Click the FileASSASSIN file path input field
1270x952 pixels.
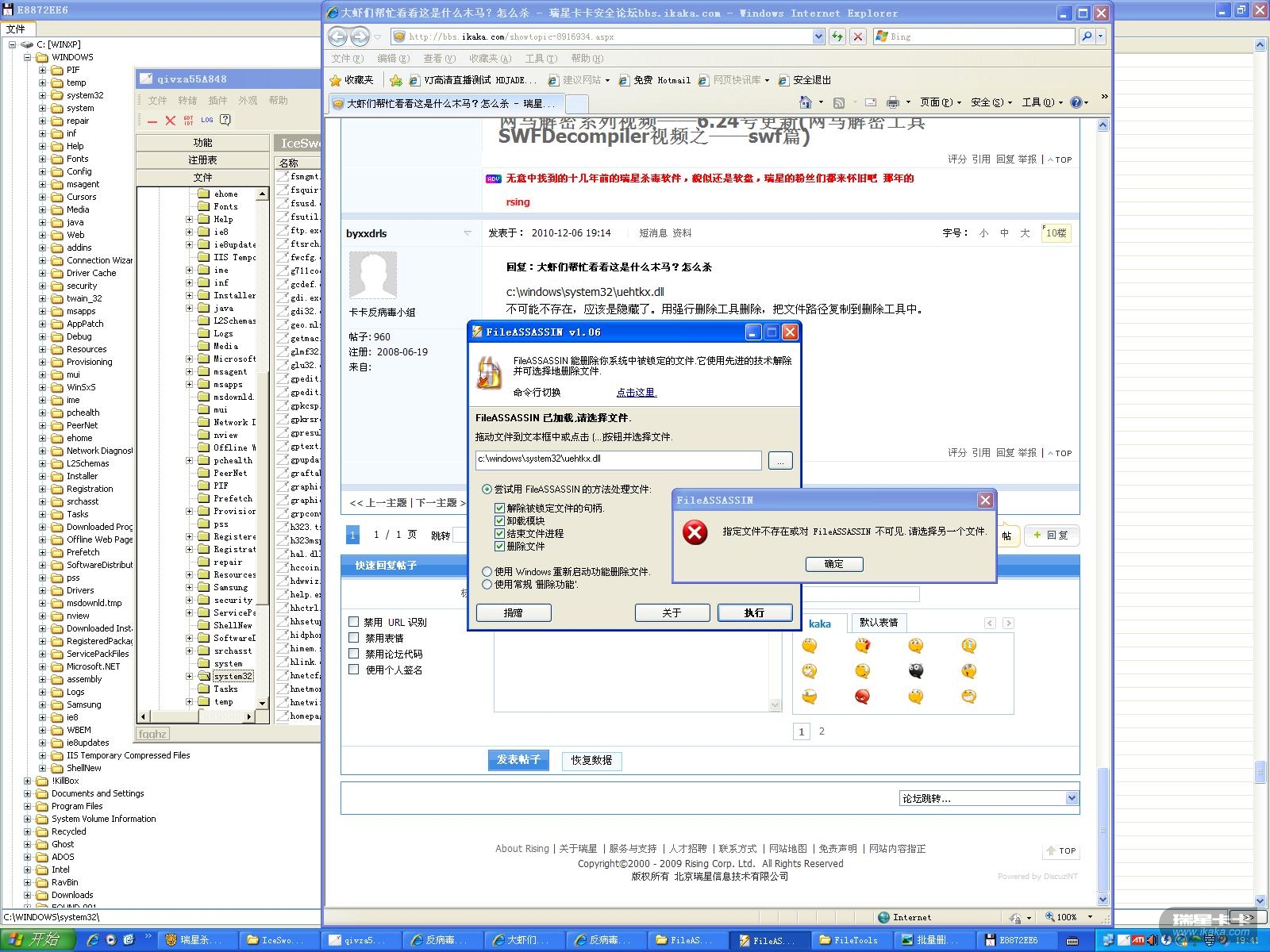pos(618,459)
